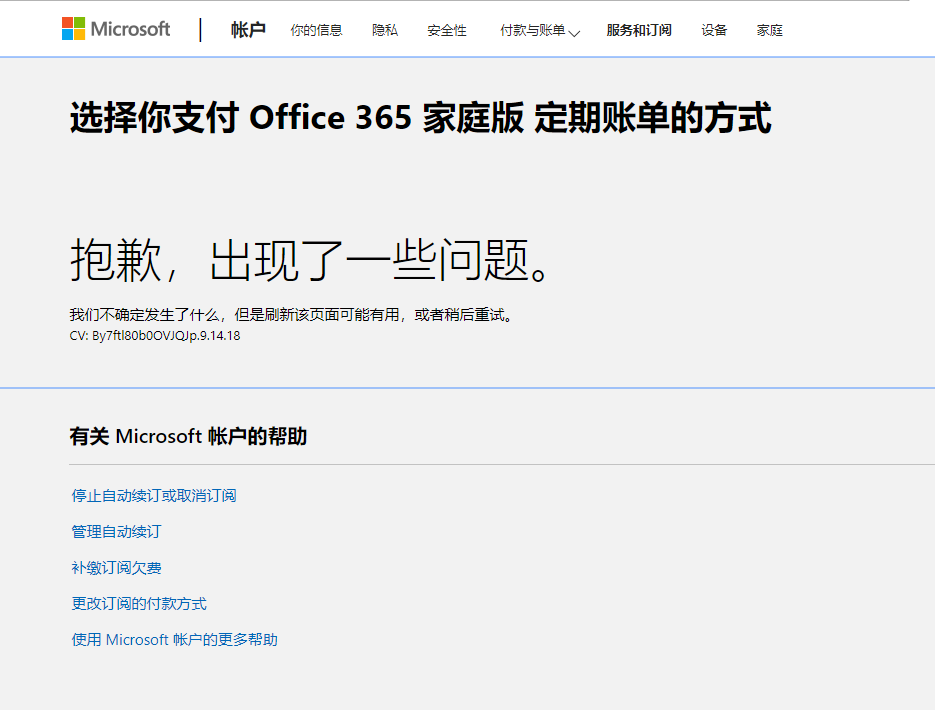Open 管理自动续订 help link
The width and height of the screenshot is (935, 710).
click(116, 531)
